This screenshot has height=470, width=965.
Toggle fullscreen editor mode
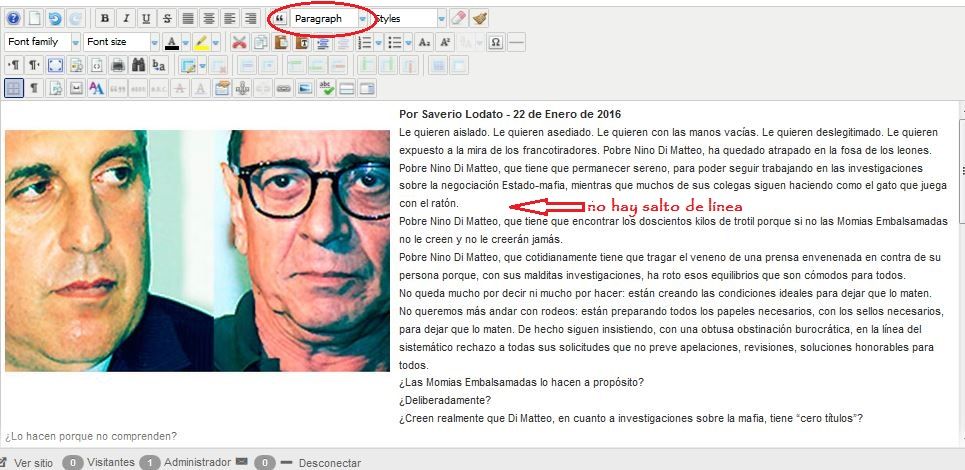[x=55, y=65]
